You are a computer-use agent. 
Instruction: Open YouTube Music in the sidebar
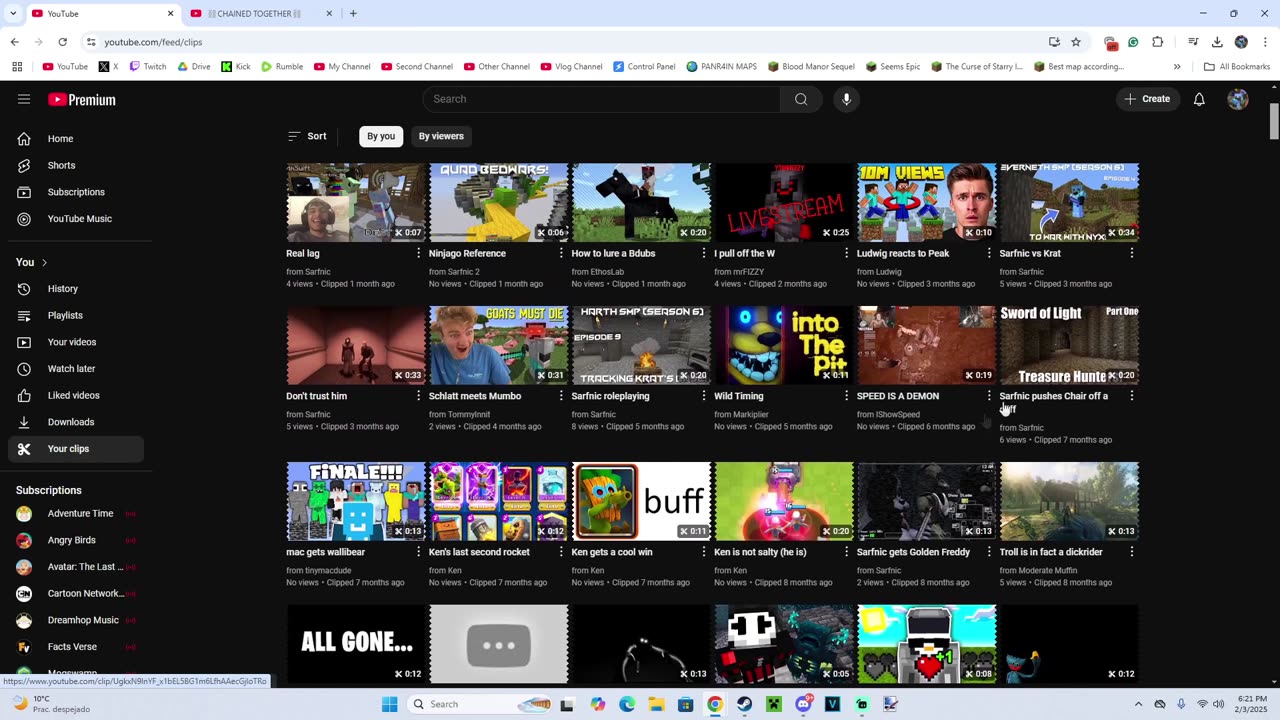[x=76, y=219]
